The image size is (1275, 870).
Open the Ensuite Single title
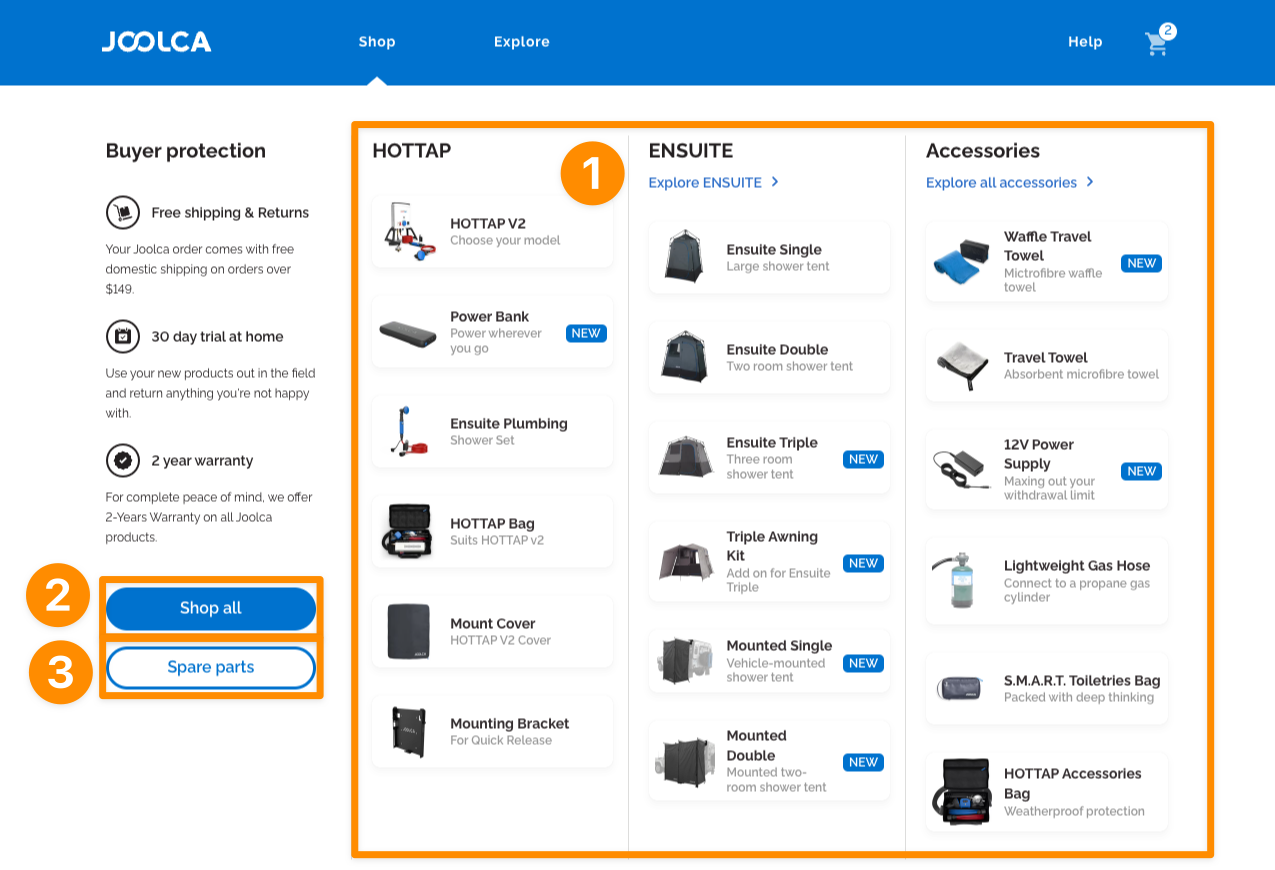[774, 249]
